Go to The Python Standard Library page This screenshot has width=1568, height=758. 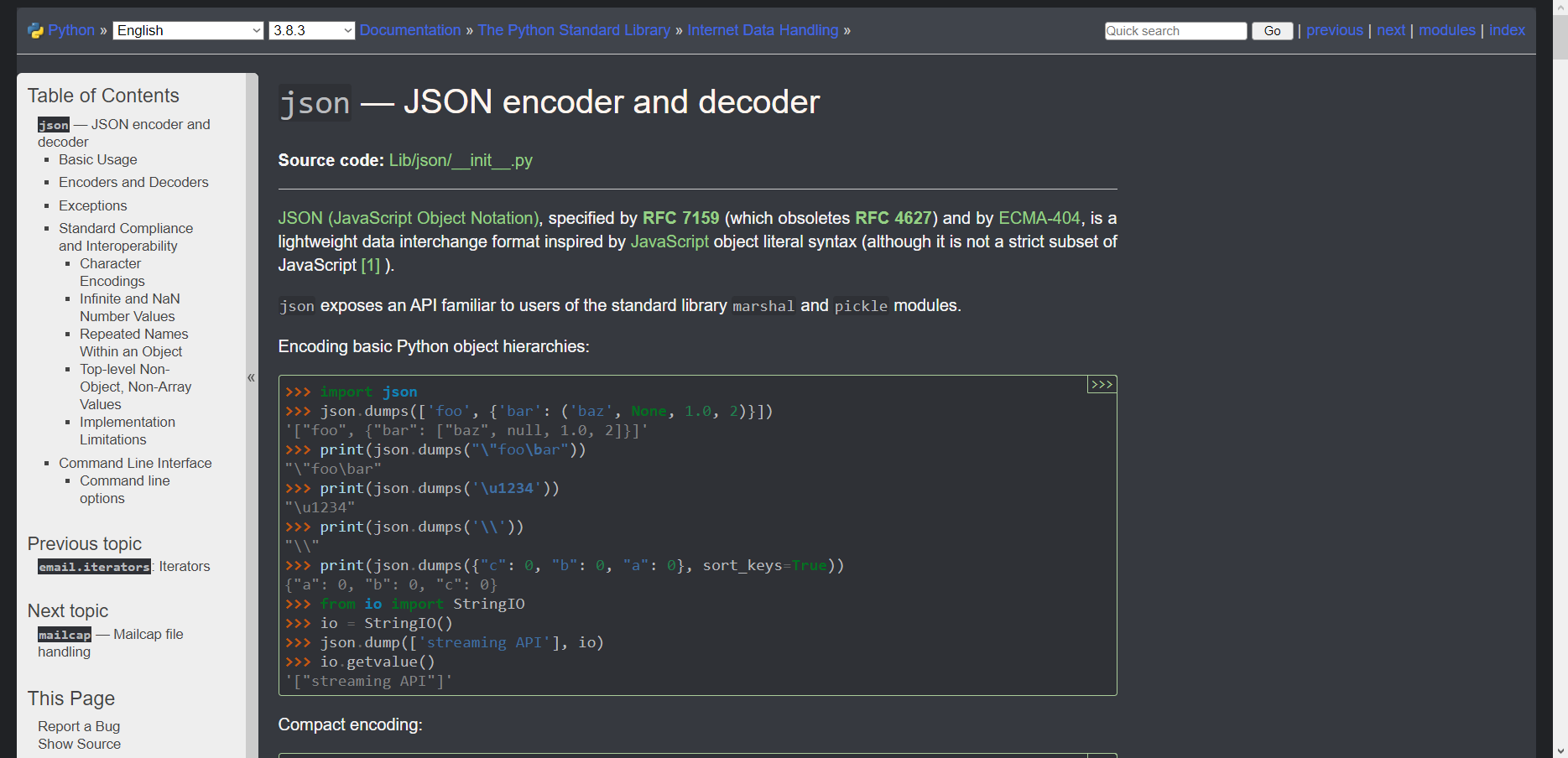click(574, 30)
